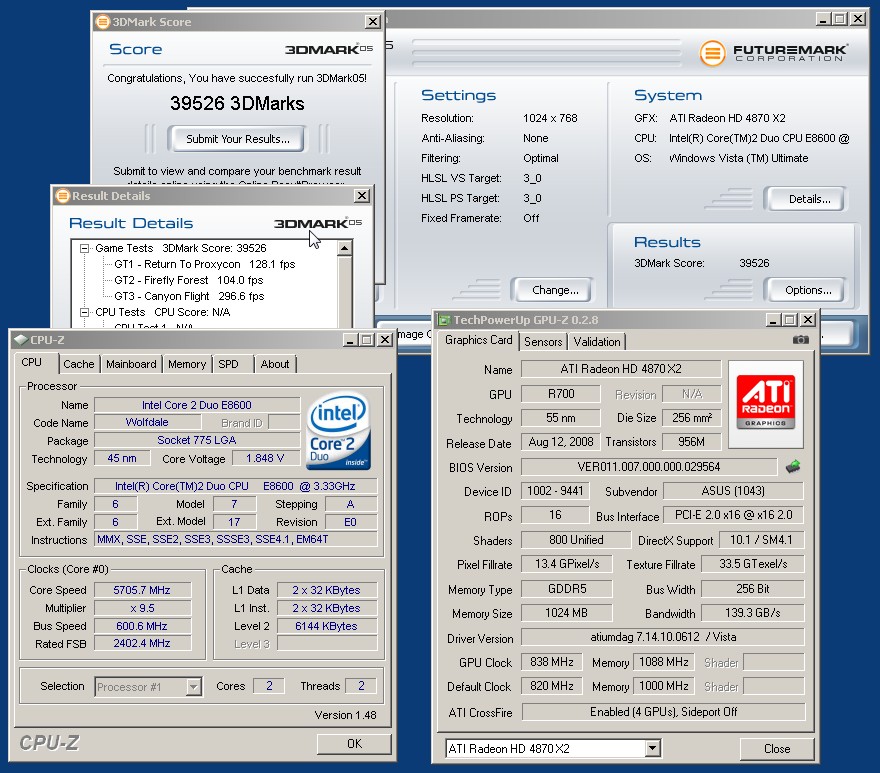Image resolution: width=880 pixels, height=773 pixels.
Task: Click the Multiplier value x 9.5
Action: pyautogui.click(x=142, y=608)
